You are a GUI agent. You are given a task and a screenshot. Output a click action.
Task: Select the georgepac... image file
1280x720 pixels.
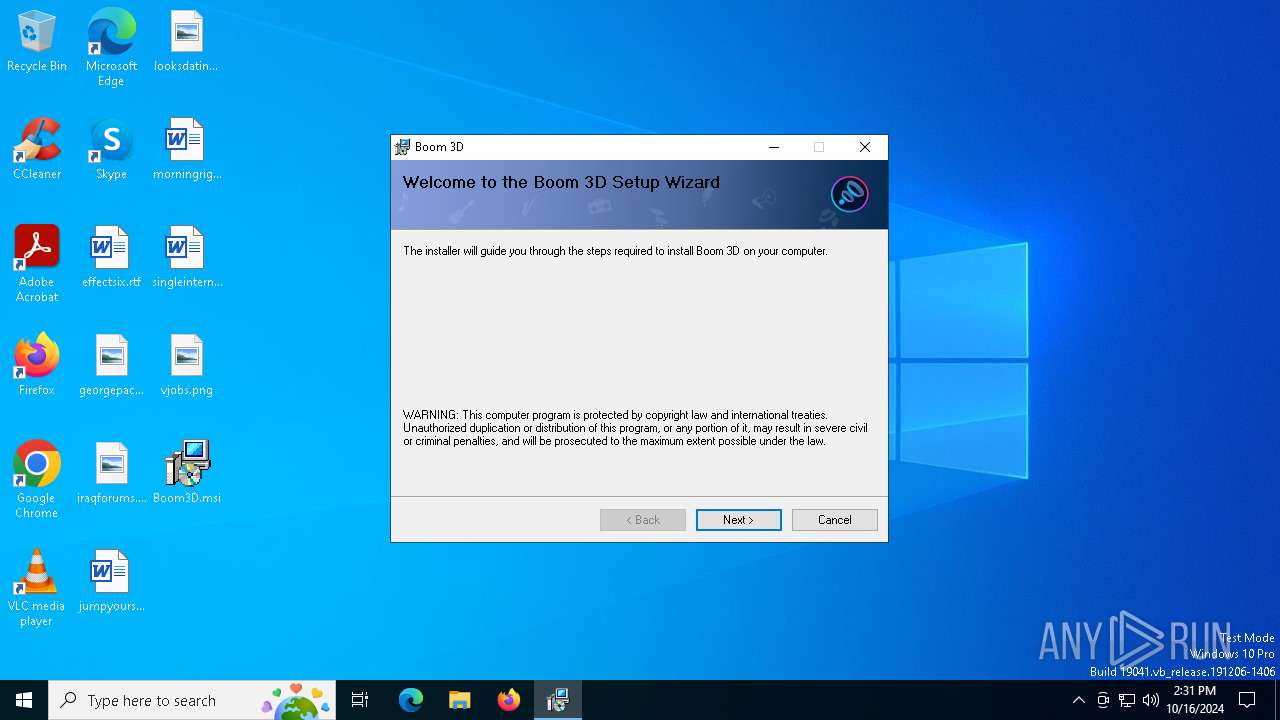(111, 366)
